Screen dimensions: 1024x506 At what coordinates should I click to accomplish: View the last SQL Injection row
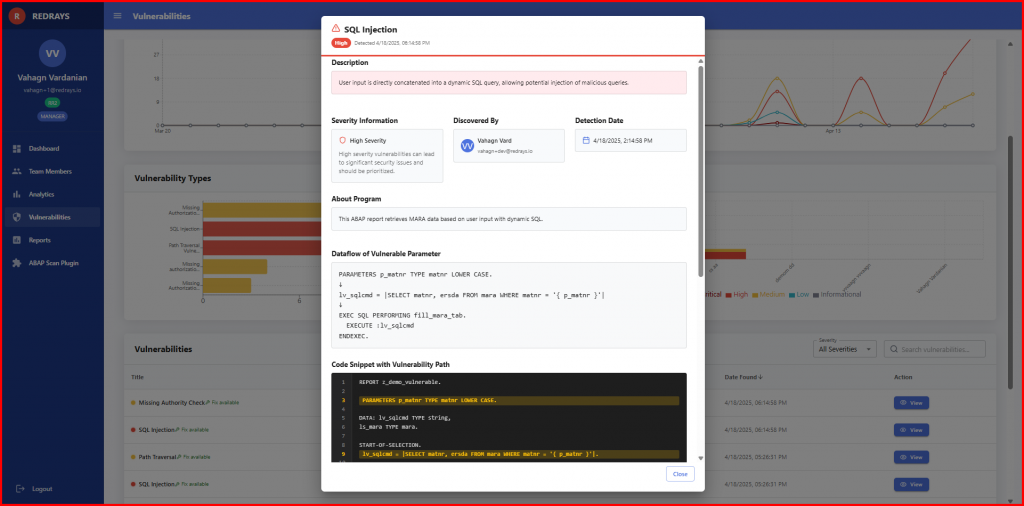pyautogui.click(x=911, y=484)
